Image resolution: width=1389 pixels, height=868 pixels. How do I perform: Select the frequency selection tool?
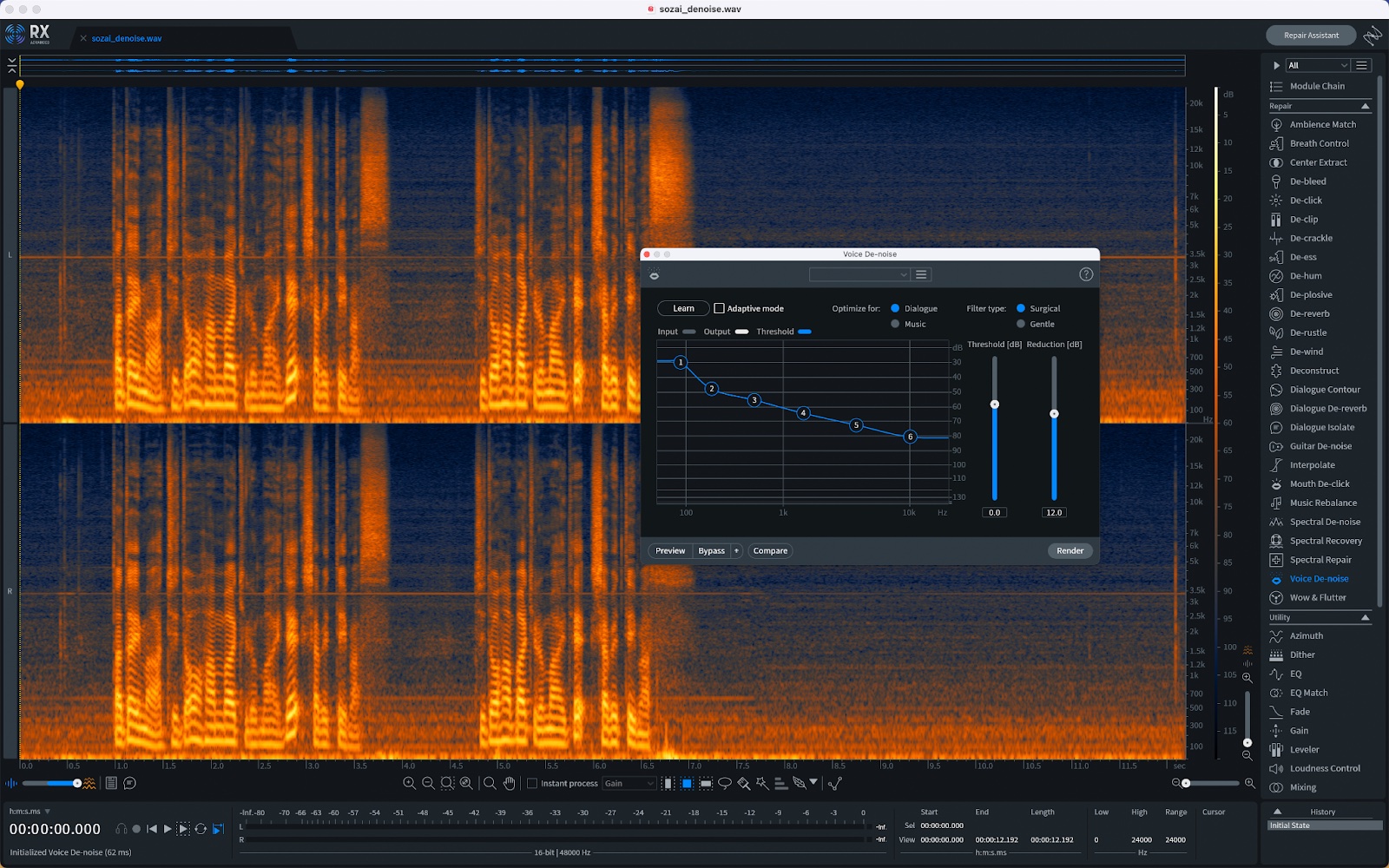click(706, 783)
